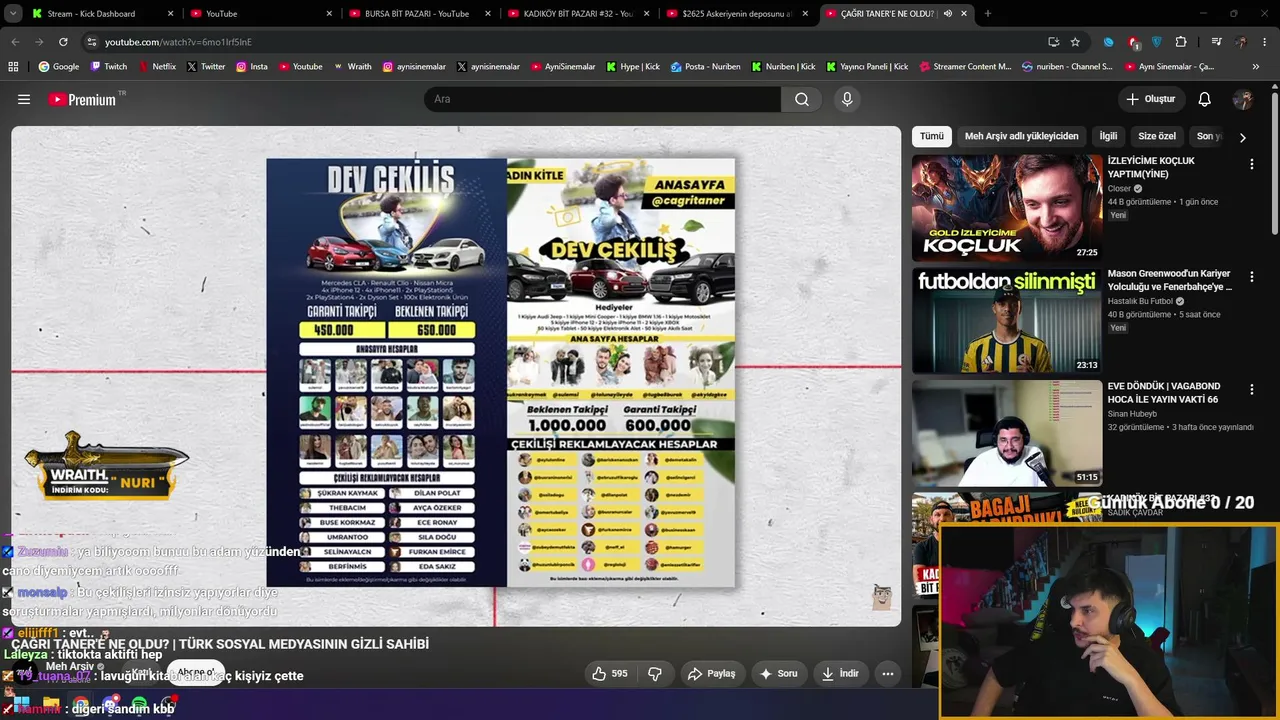Bookmark this page with the star
The height and width of the screenshot is (720, 1280).
[1075, 42]
